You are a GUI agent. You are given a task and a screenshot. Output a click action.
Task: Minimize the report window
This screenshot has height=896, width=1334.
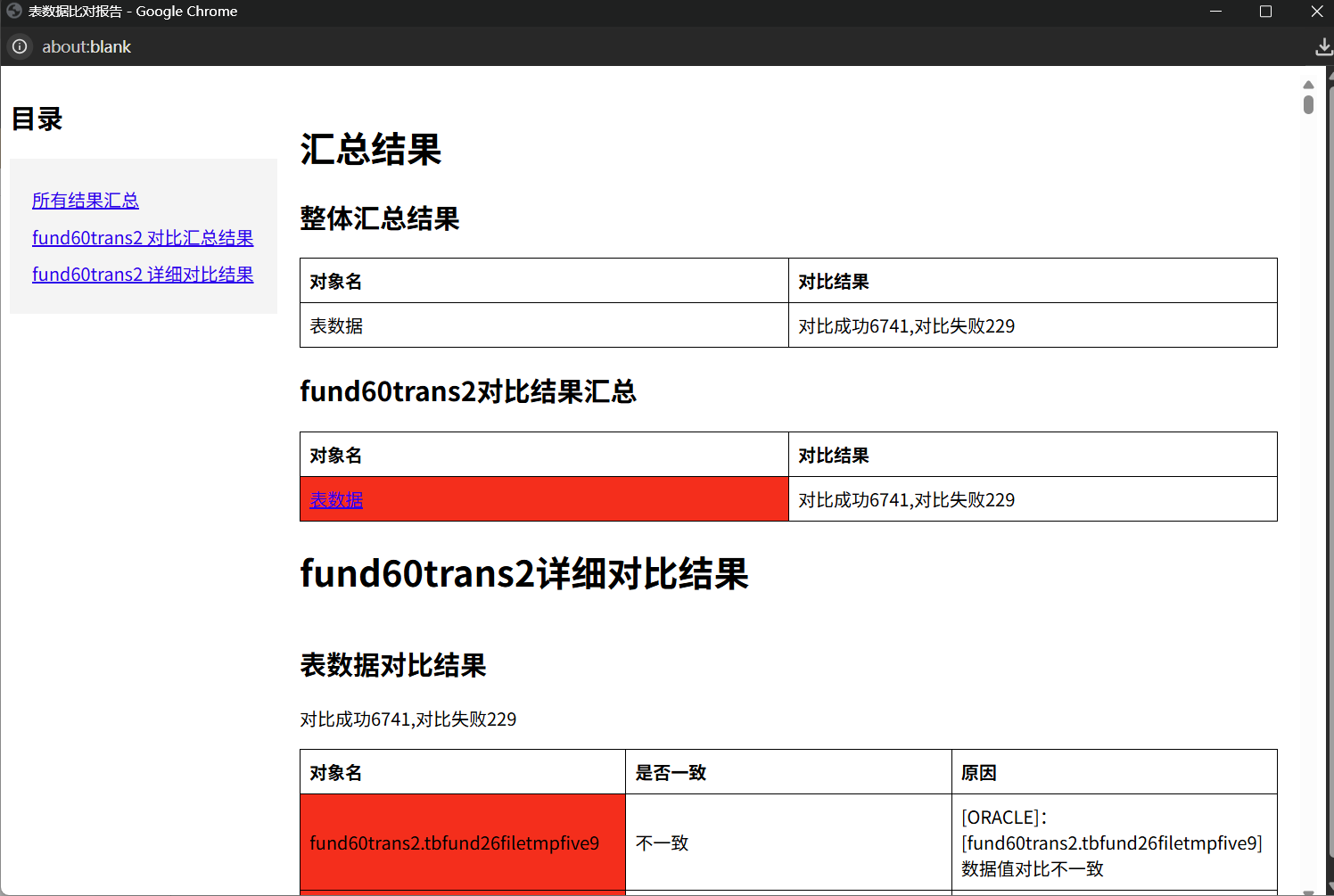point(1215,12)
